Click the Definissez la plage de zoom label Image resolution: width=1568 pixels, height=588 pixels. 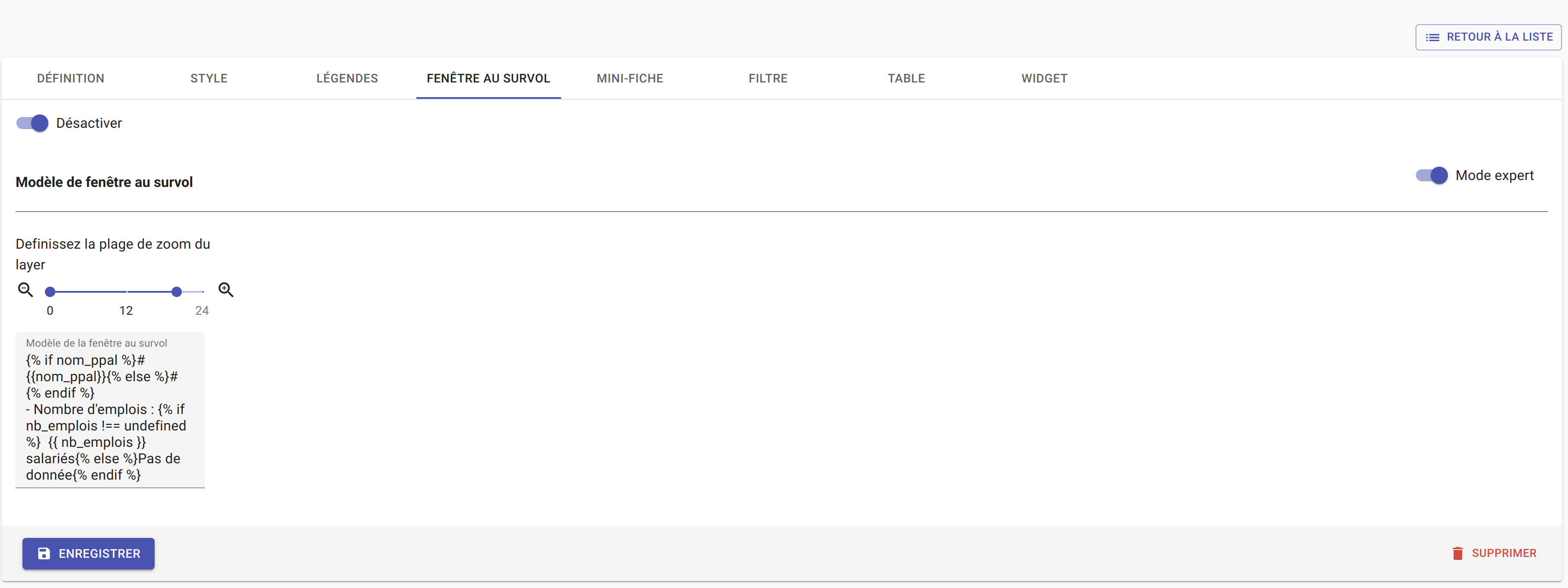pos(113,254)
